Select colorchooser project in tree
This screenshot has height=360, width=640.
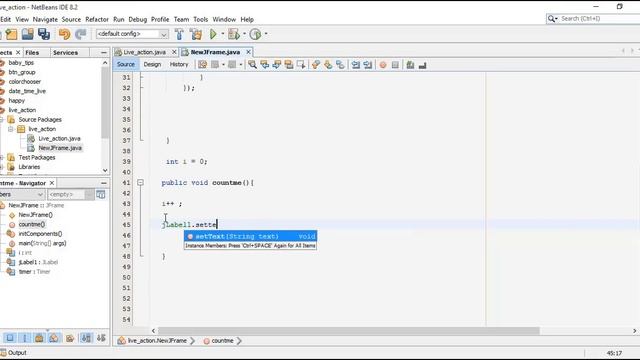click(x=24, y=82)
